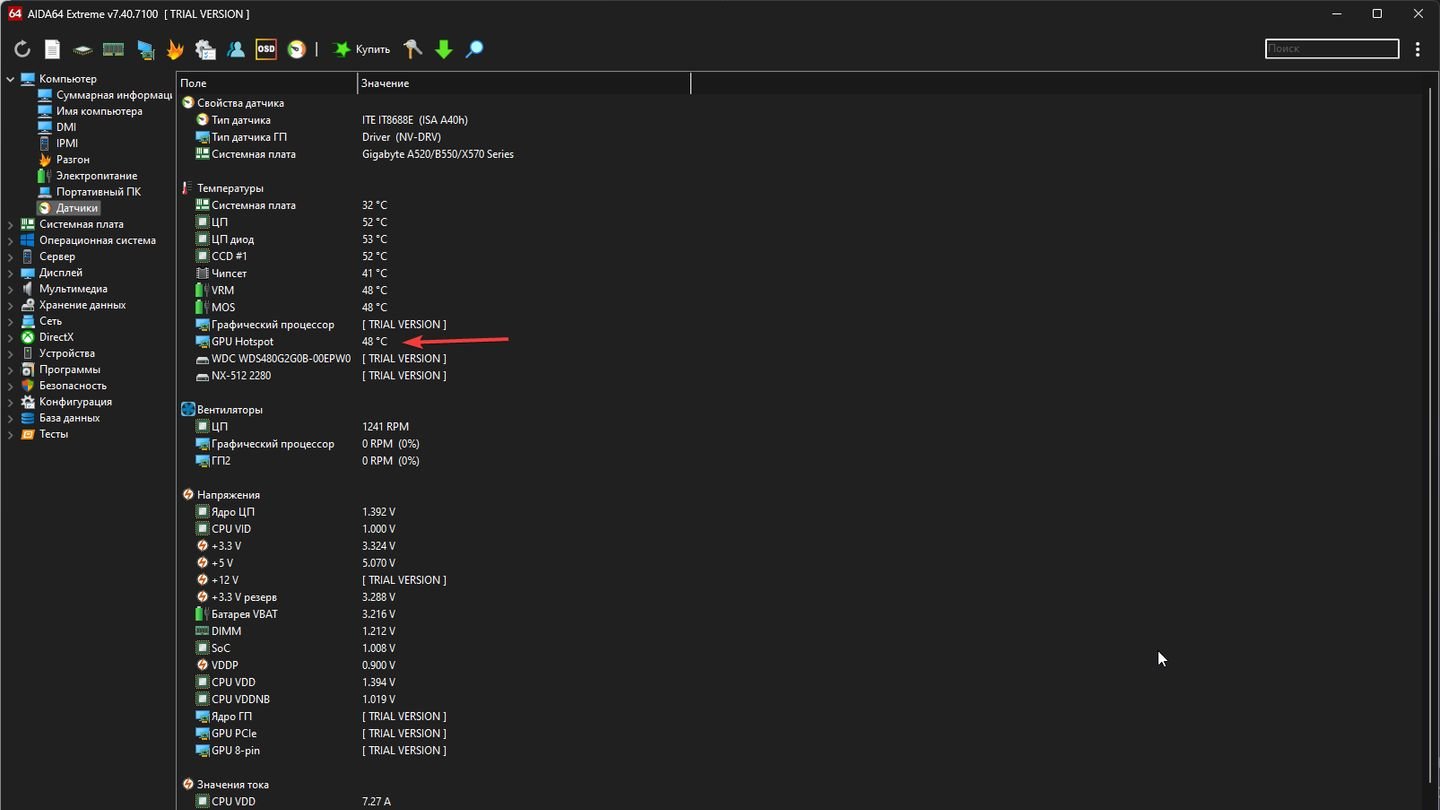This screenshot has height=810, width=1440.
Task: Click the Тесты tree item
Action: pyautogui.click(x=45, y=434)
